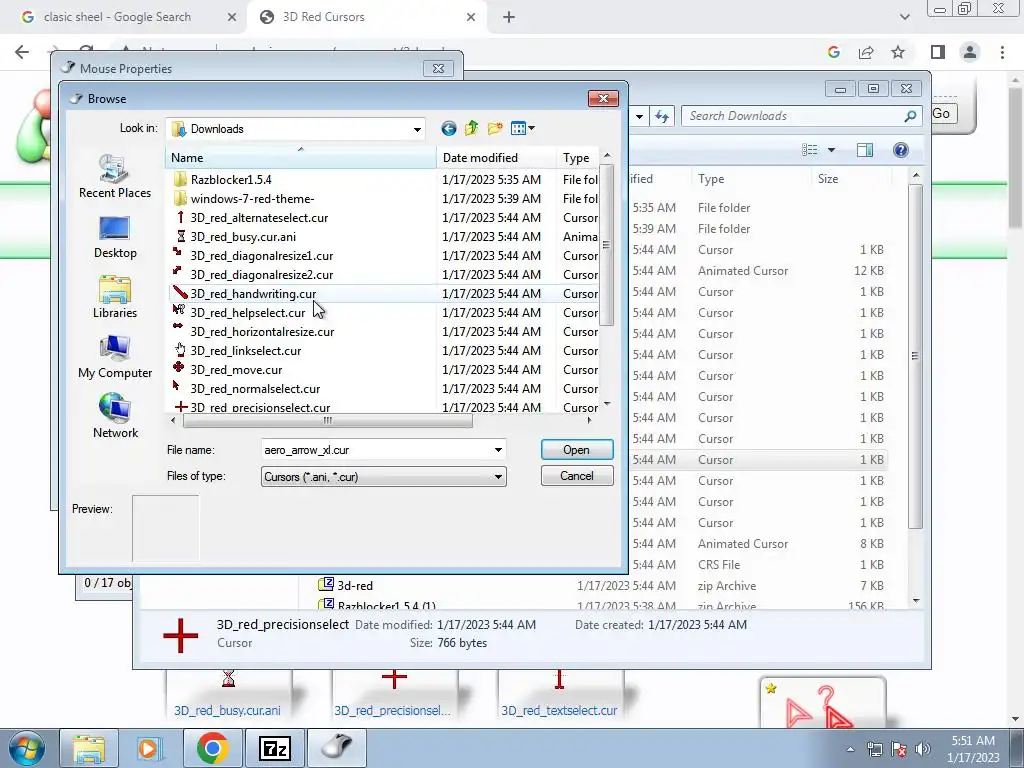The height and width of the screenshot is (768, 1024).
Task: Open the Chrome profile icon
Action: point(970,52)
